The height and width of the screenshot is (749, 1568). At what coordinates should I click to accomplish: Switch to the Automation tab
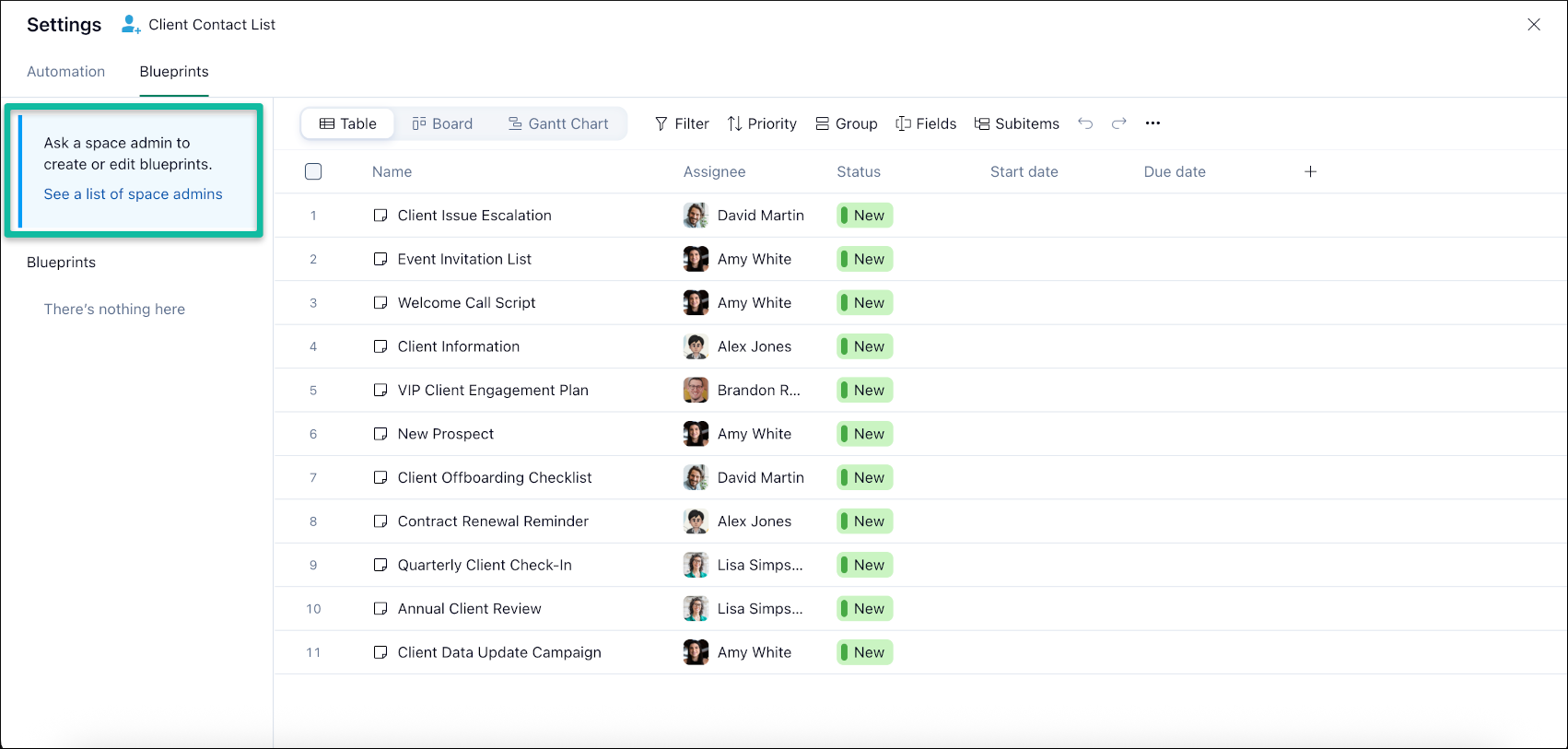(x=65, y=72)
